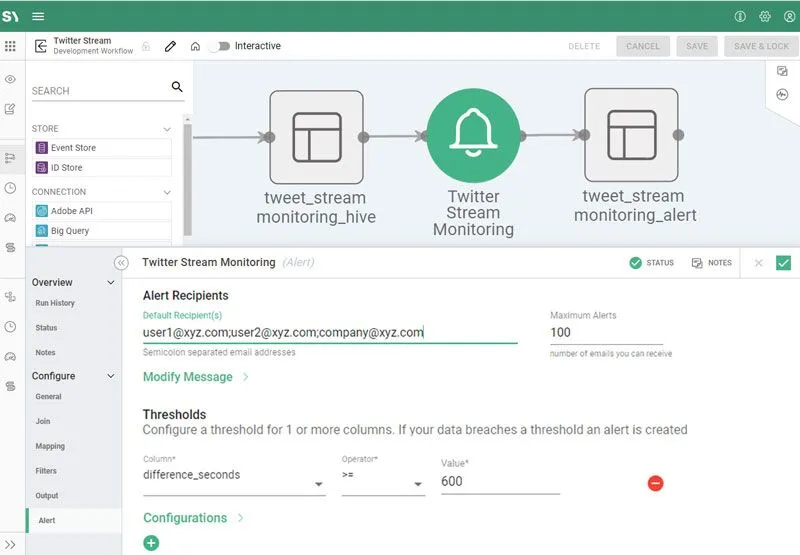Click the component list scrollbar
This screenshot has height=555, width=800.
coord(188,179)
